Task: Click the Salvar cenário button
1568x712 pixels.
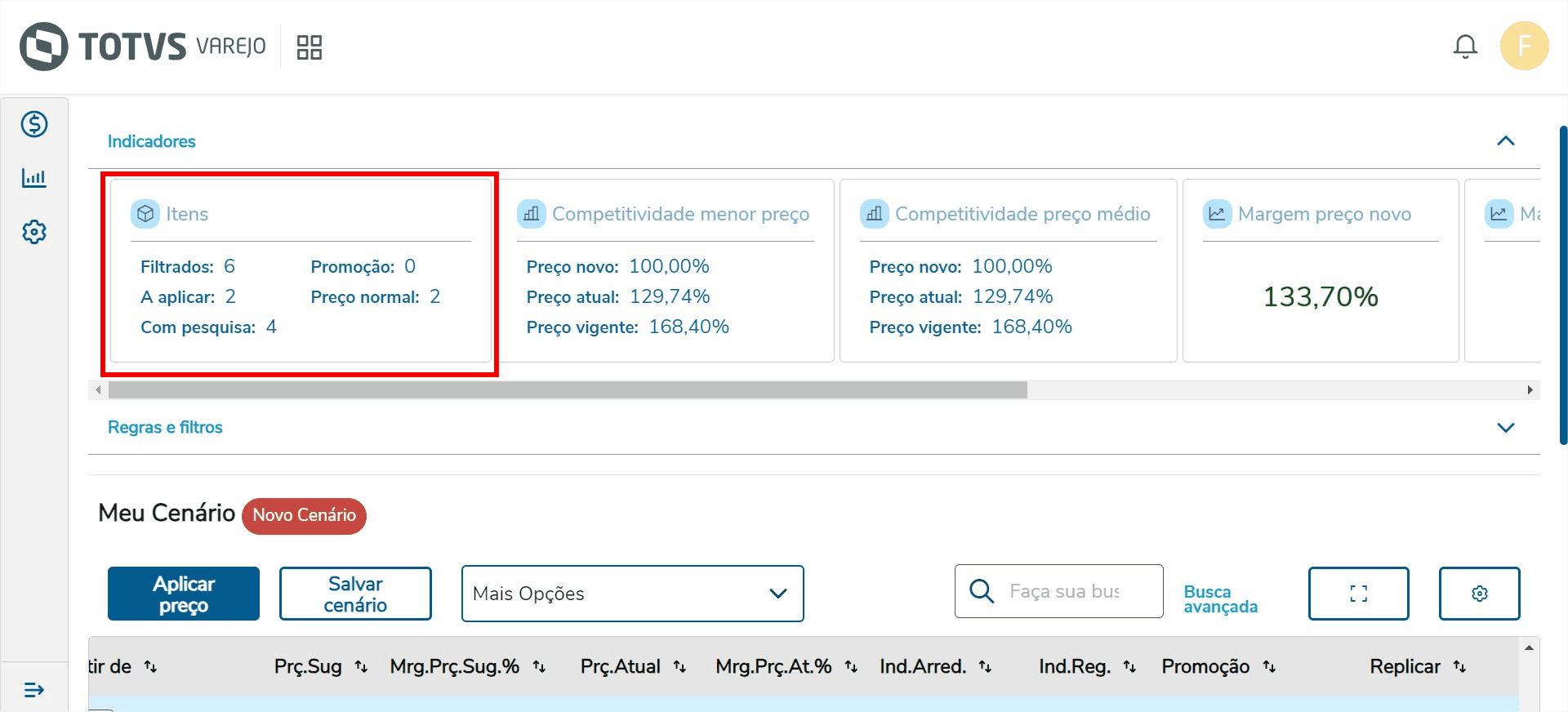Action: tap(355, 594)
